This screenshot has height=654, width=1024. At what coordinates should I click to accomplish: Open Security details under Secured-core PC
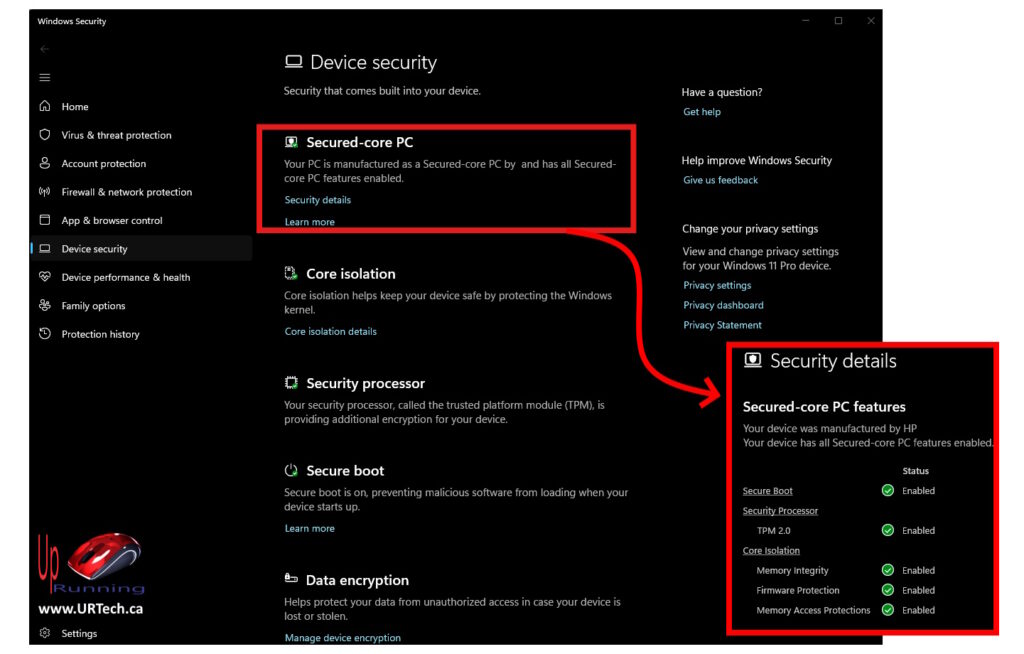pos(317,199)
